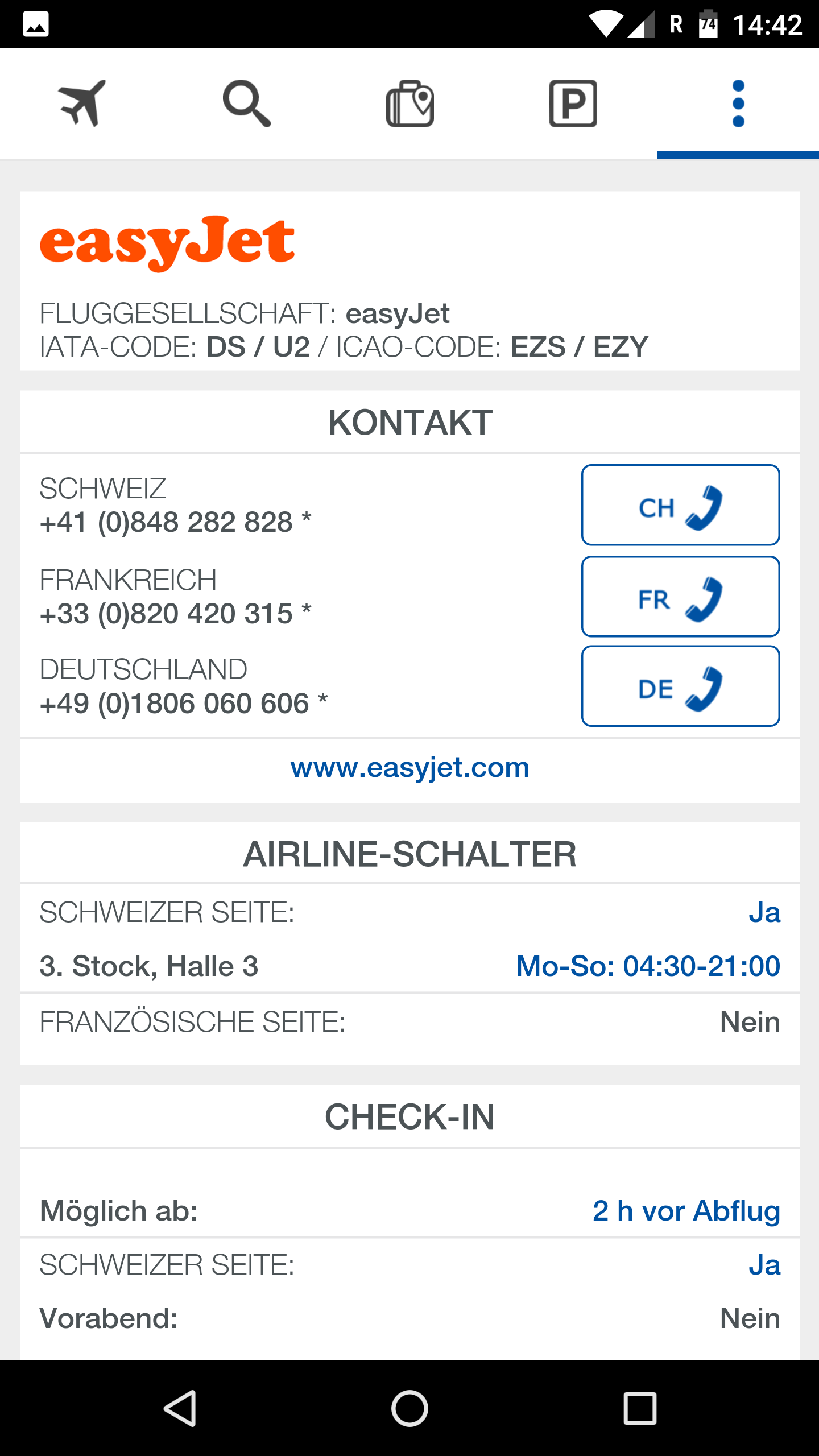Tap the 2 h vor Abflug value
This screenshot has height=1456, width=819.
click(686, 1210)
